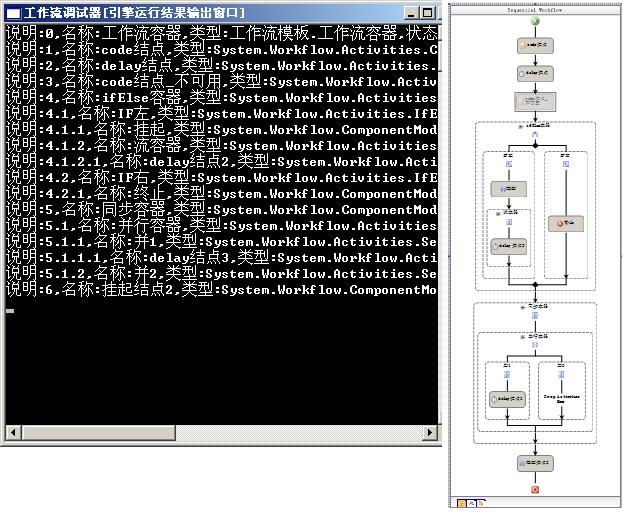Click output line 说明:5.1.1.1 delay结点3
The width and height of the screenshot is (634, 514).
(222, 258)
